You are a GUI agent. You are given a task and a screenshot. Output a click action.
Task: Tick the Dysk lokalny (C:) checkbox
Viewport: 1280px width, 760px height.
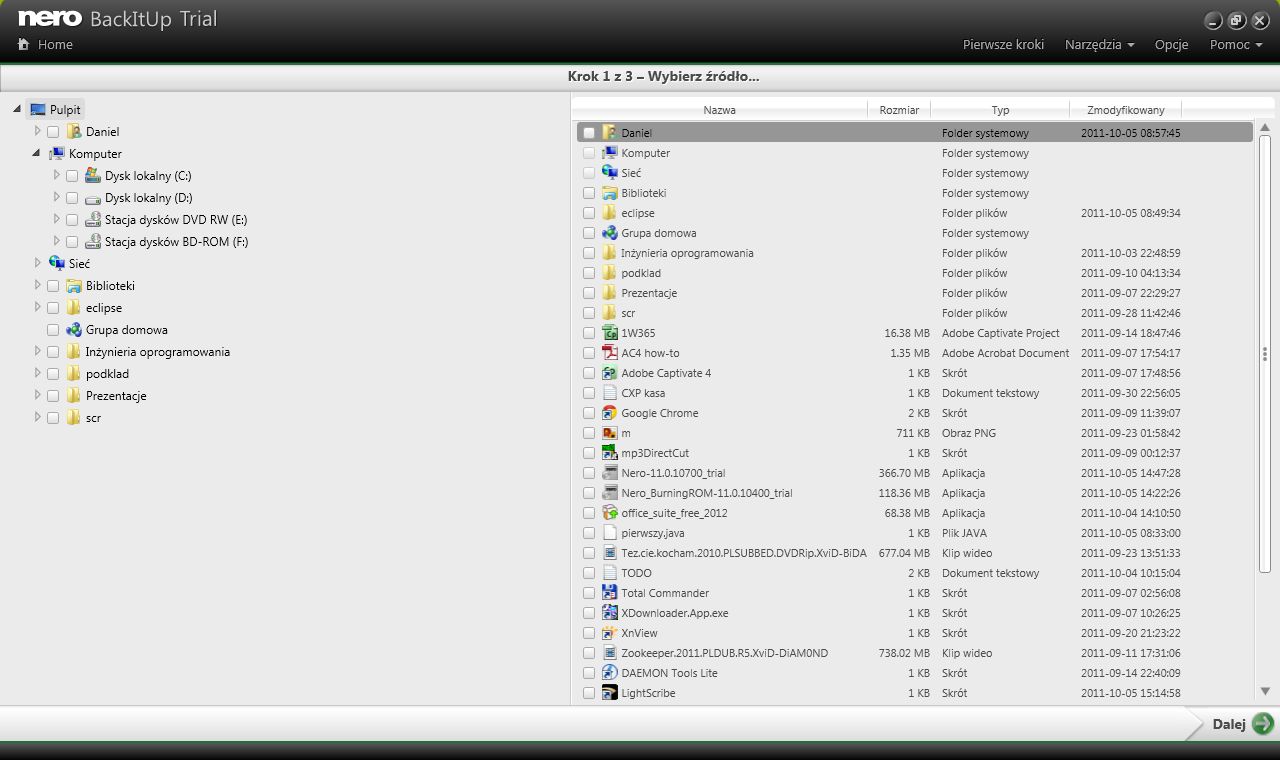click(x=72, y=176)
